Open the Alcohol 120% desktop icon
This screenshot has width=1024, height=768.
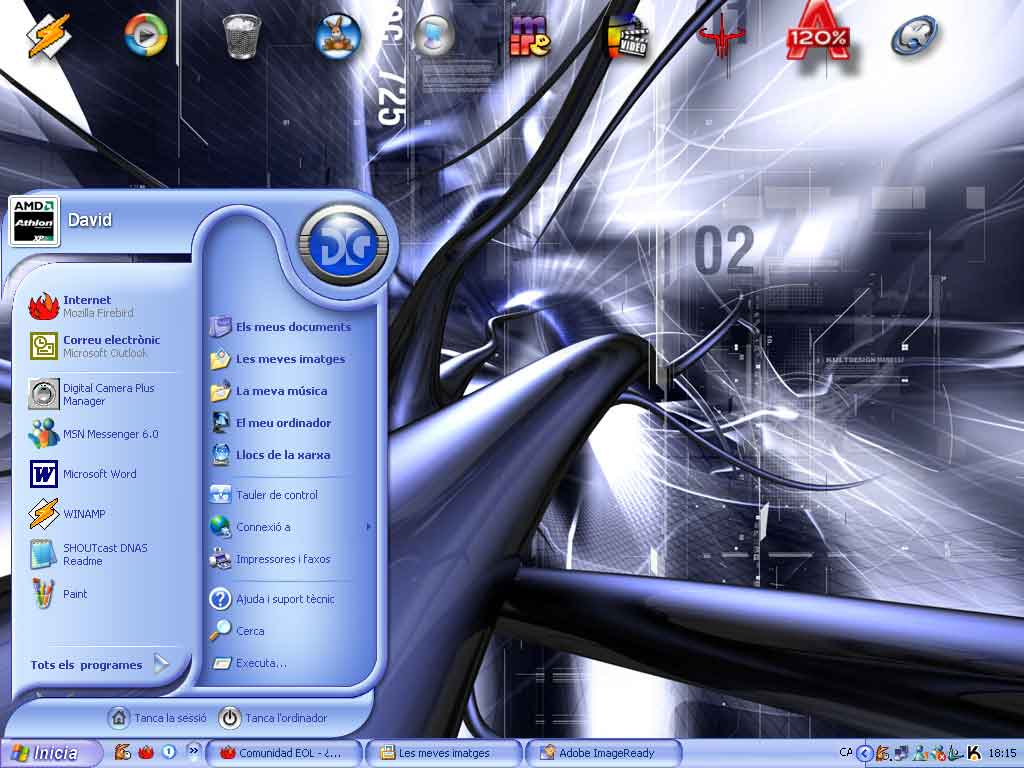coord(818,38)
